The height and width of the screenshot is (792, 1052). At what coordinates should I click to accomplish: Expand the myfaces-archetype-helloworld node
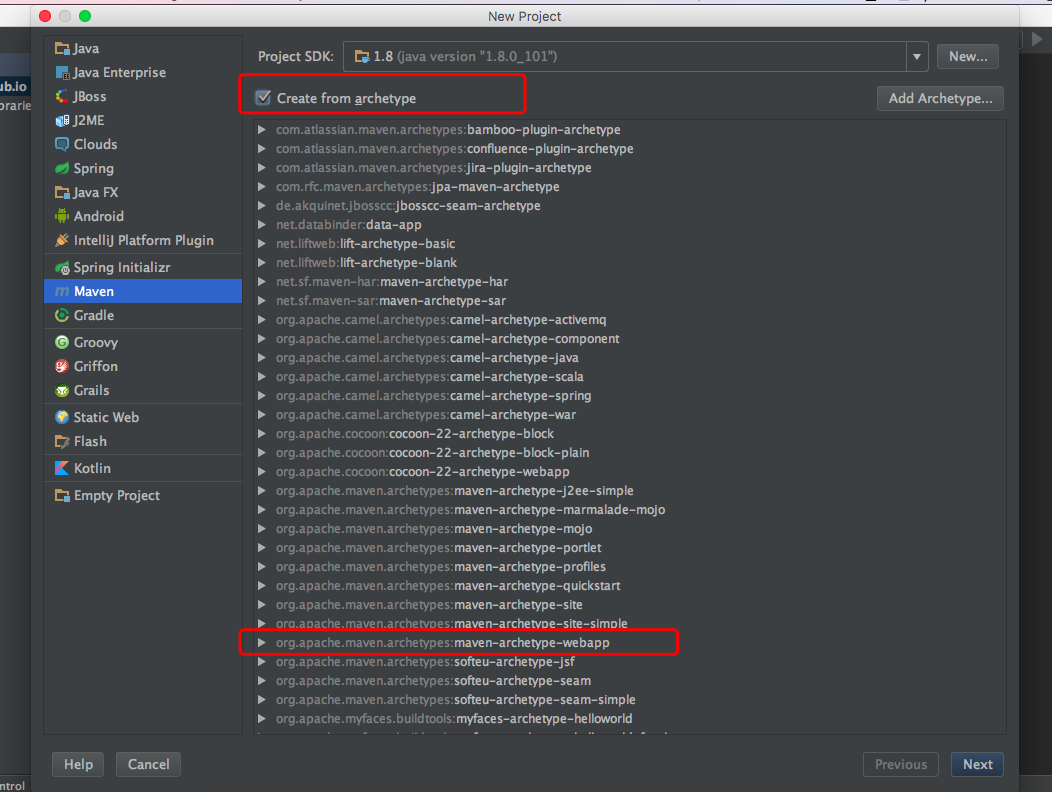point(262,719)
